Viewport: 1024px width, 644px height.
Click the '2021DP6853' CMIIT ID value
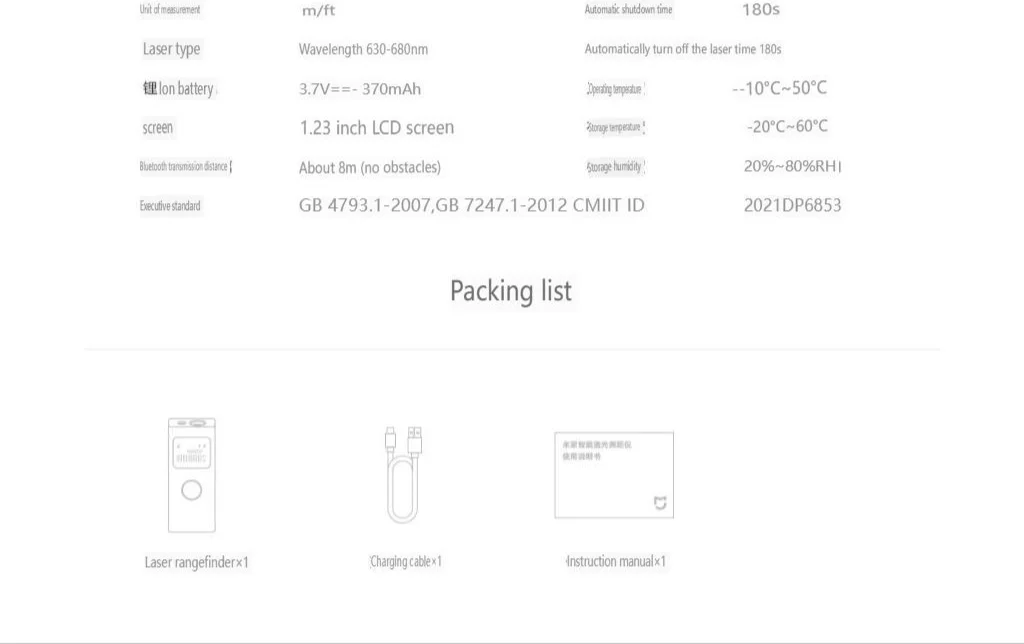pyautogui.click(x=792, y=205)
